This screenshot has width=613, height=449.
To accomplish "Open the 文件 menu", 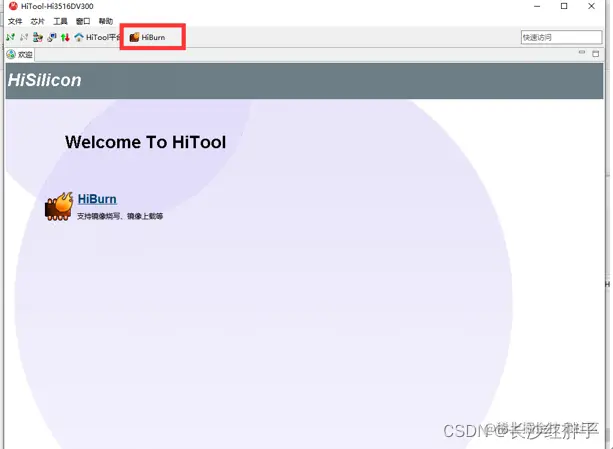I will coord(15,21).
